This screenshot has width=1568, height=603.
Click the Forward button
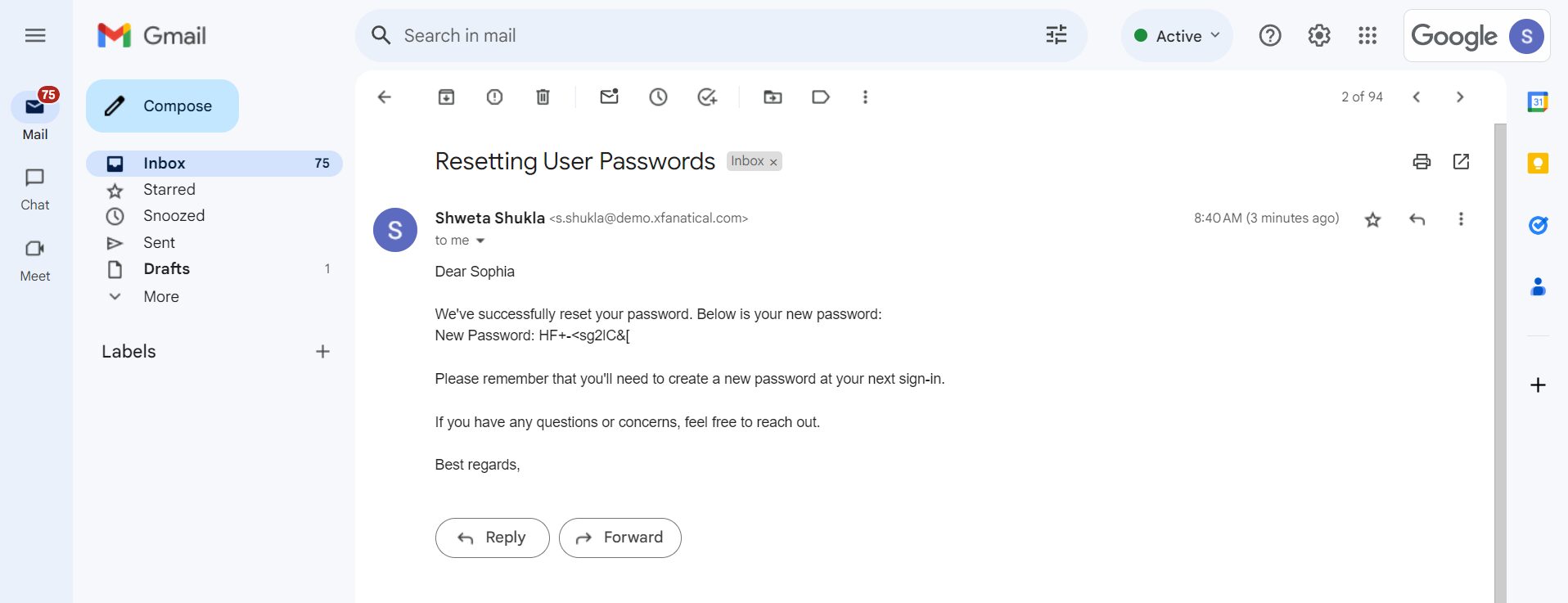pyautogui.click(x=620, y=538)
